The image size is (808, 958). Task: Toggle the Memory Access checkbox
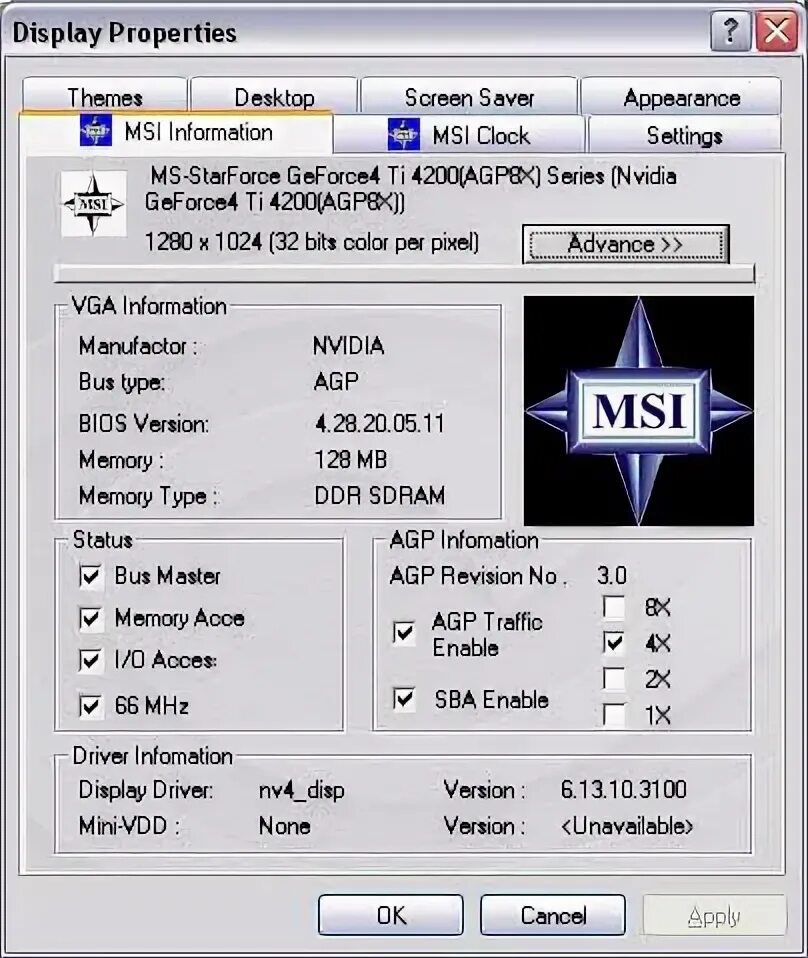(90, 618)
